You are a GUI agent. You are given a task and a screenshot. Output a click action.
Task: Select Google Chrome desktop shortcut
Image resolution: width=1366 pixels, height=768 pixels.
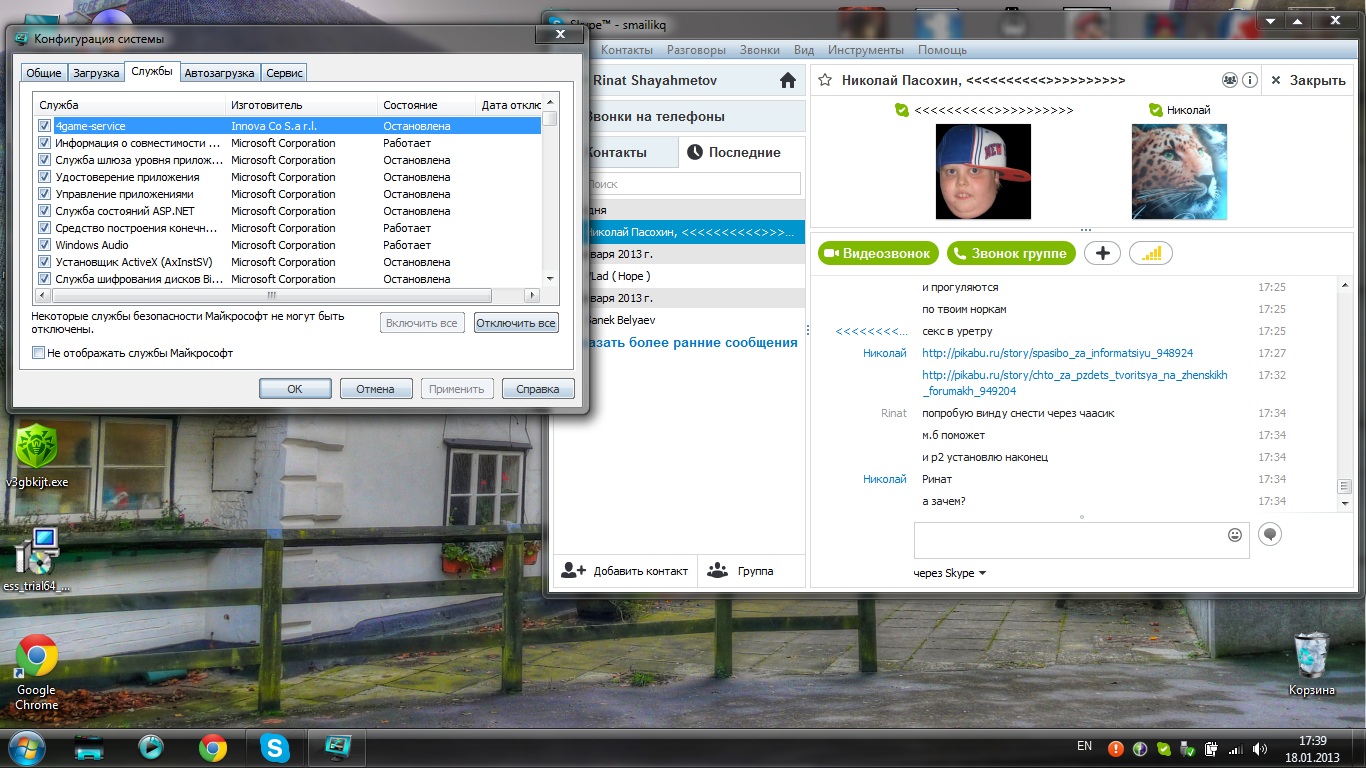(37, 673)
